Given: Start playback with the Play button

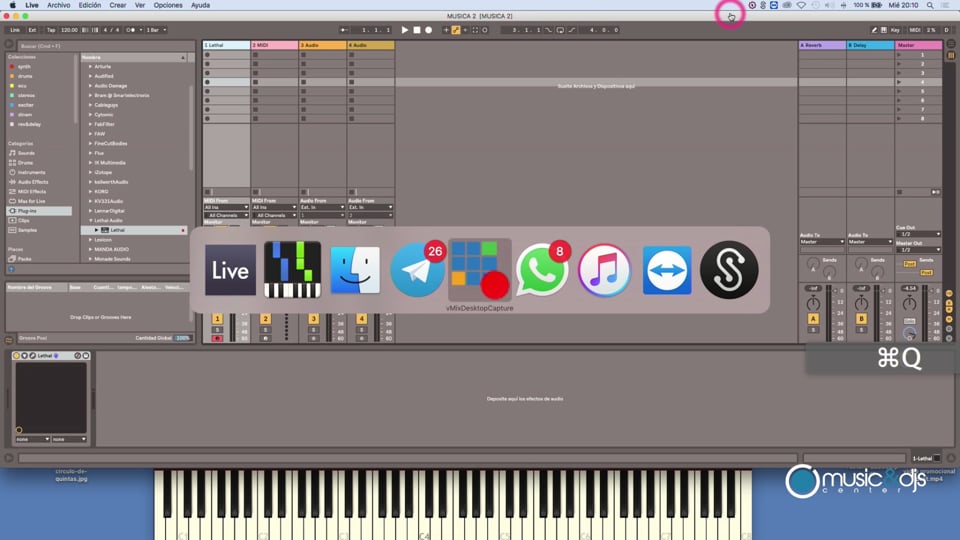Looking at the screenshot, I should (405, 30).
